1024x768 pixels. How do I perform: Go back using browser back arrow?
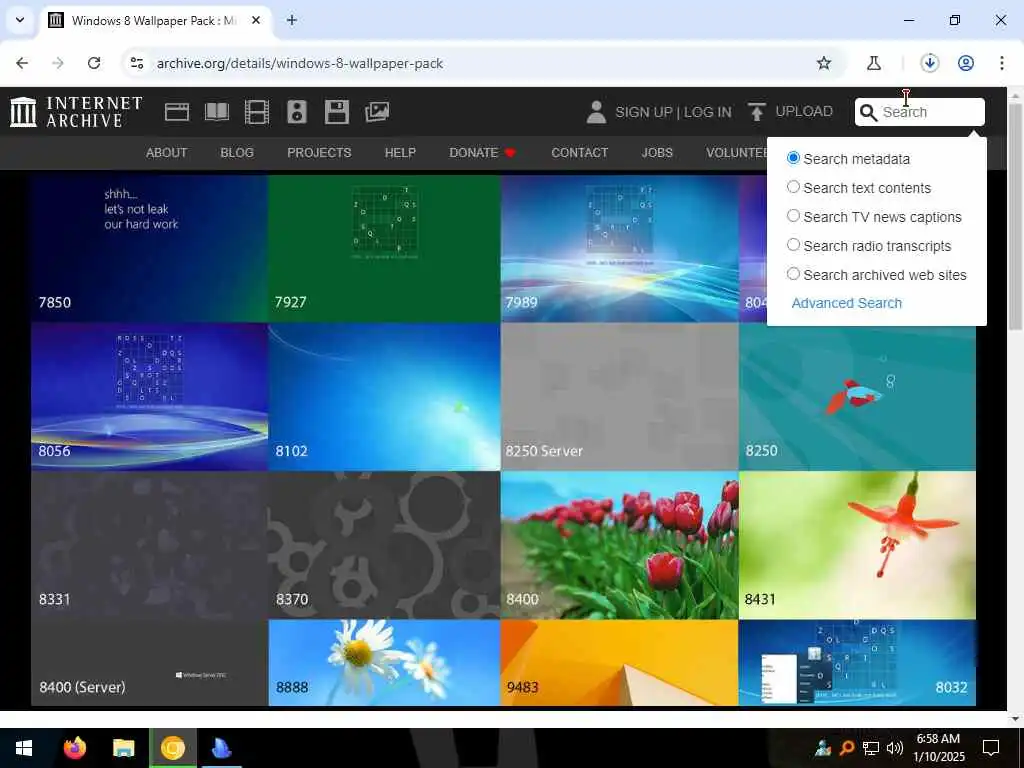tap(22, 63)
